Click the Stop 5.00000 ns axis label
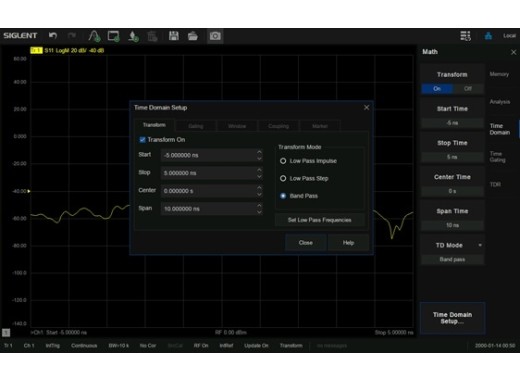Screen dimensions: 520x380 pyautogui.click(x=394, y=332)
